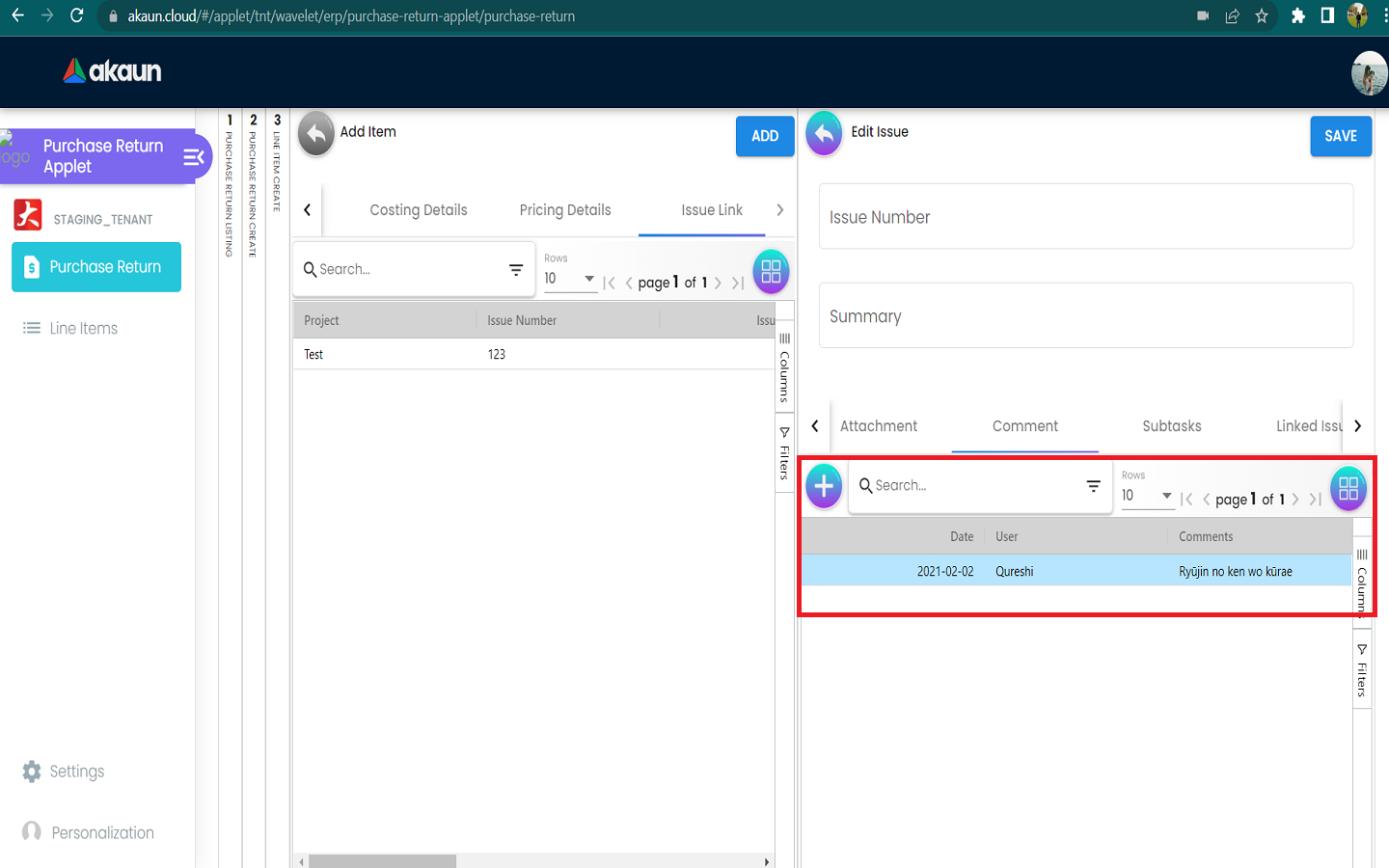Show previous tabs in the Add Item panel

click(308, 210)
